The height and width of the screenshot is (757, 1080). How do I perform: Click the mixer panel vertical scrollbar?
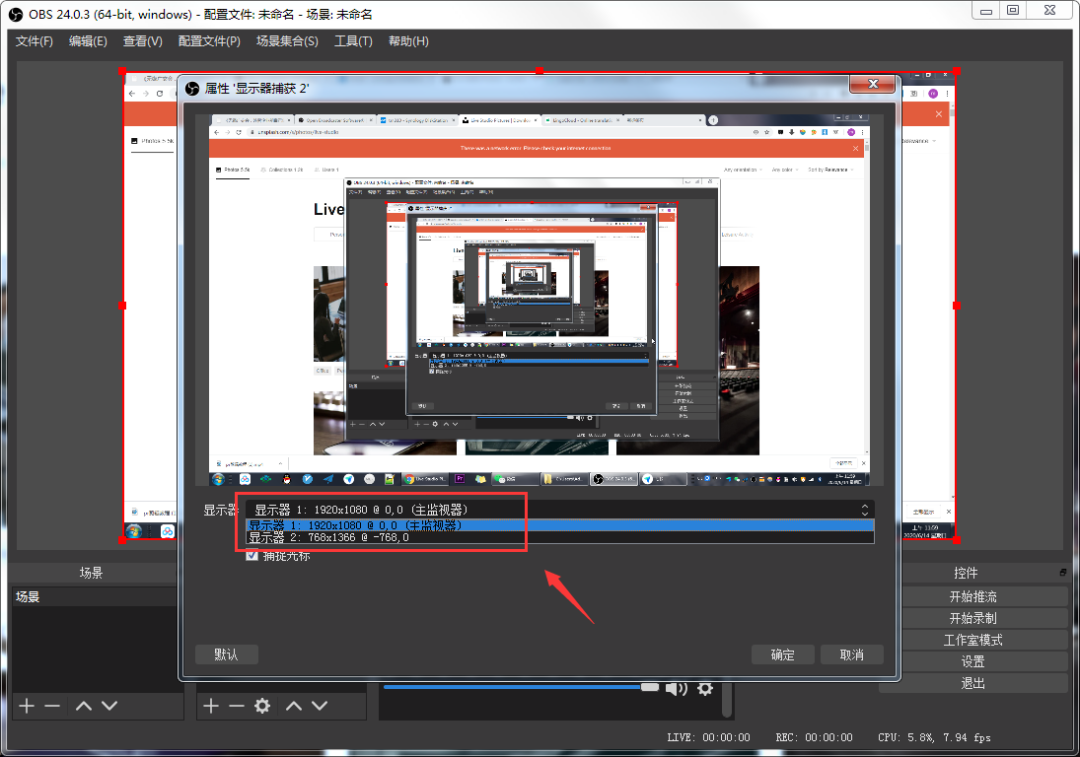pos(727,699)
